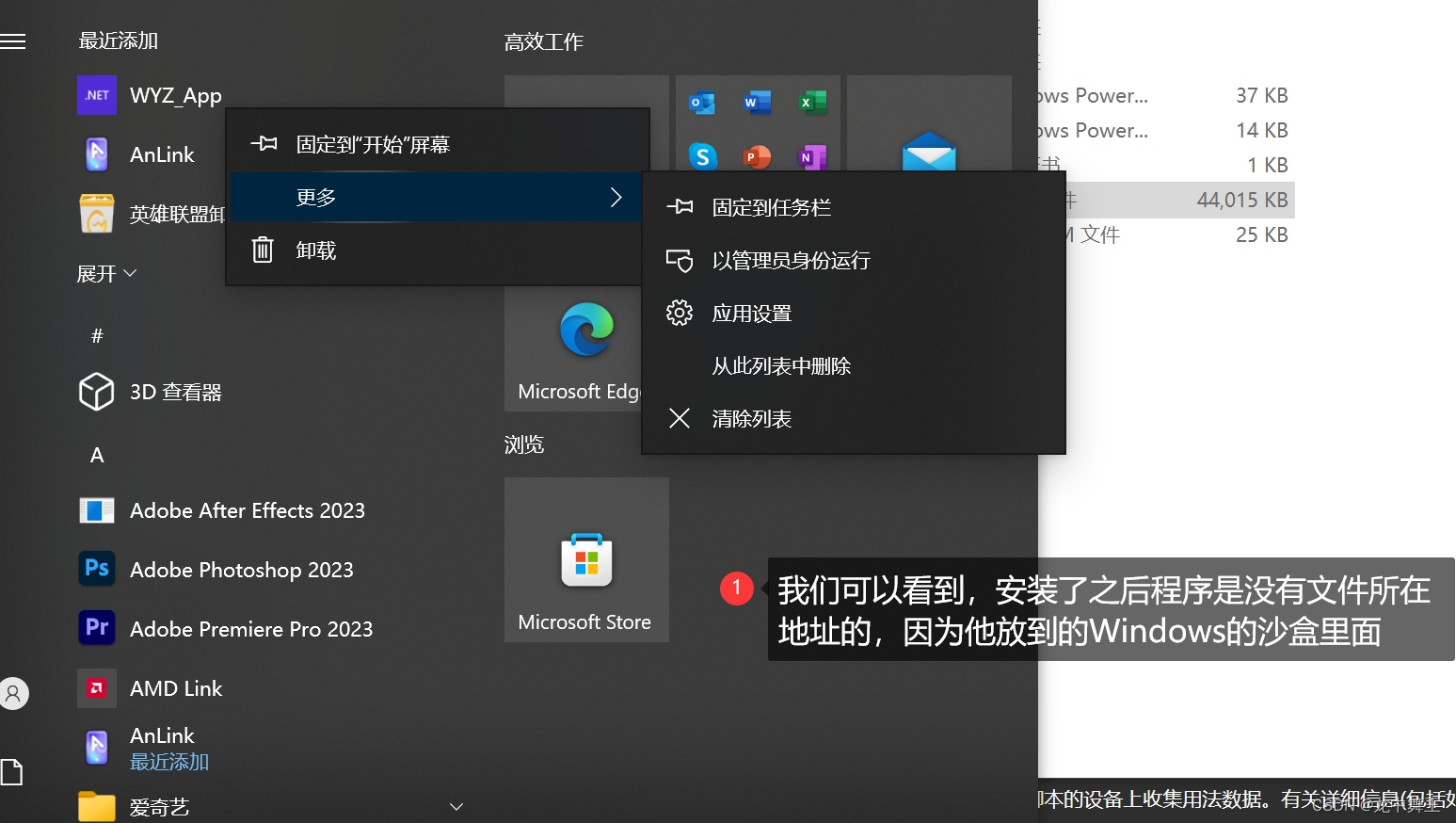1456x823 pixels.
Task: Open the 英雄联盟 app icon
Action: coord(97,214)
